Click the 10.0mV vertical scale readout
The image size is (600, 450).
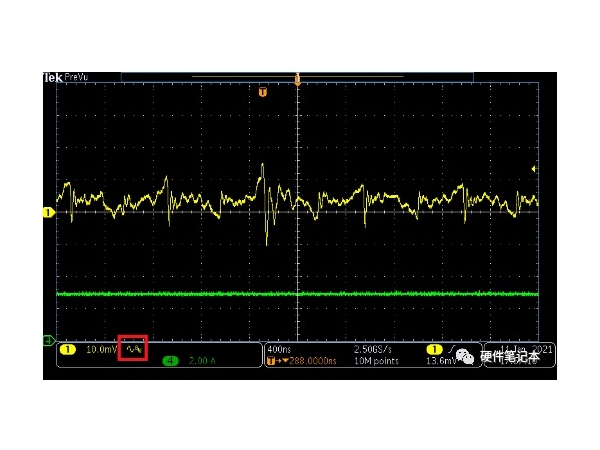click(x=101, y=349)
